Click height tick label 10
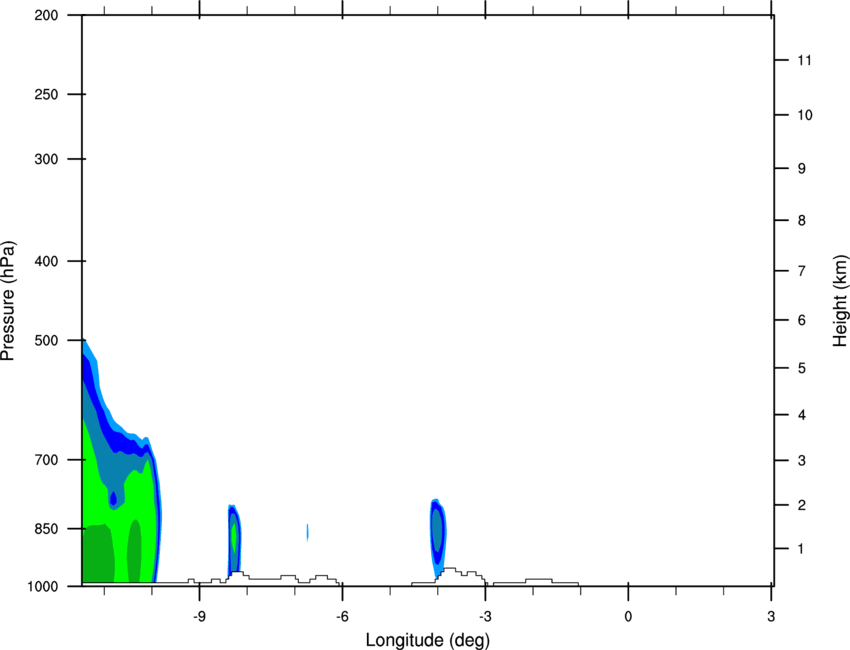 pyautogui.click(x=804, y=115)
